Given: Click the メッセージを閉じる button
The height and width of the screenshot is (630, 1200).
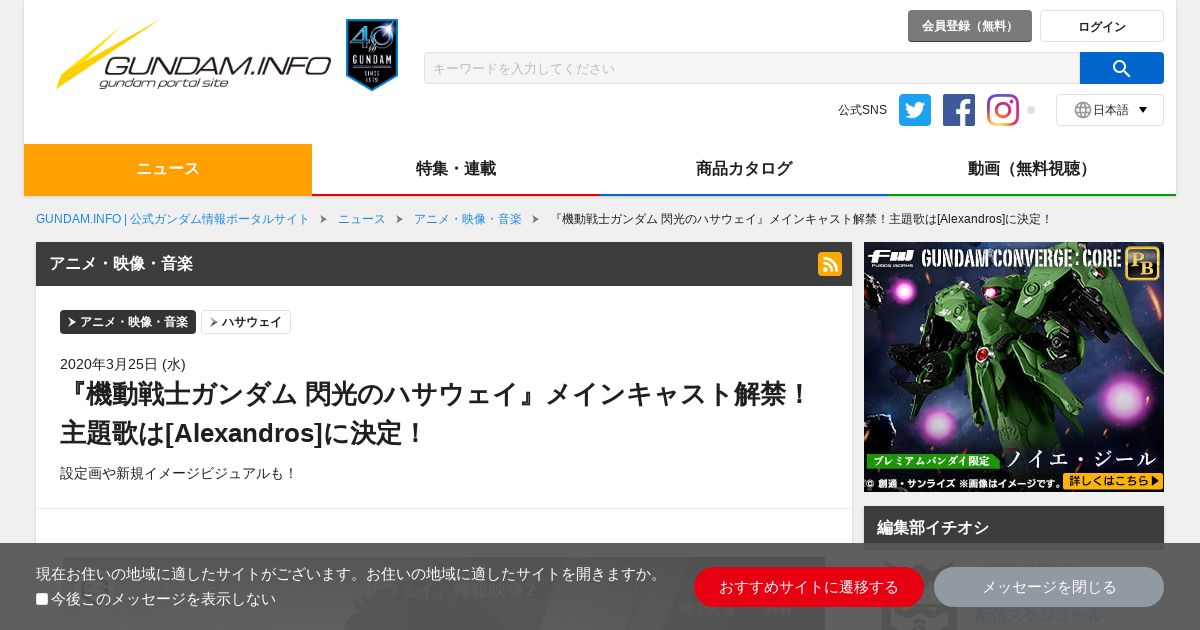Looking at the screenshot, I should pyautogui.click(x=1049, y=587).
